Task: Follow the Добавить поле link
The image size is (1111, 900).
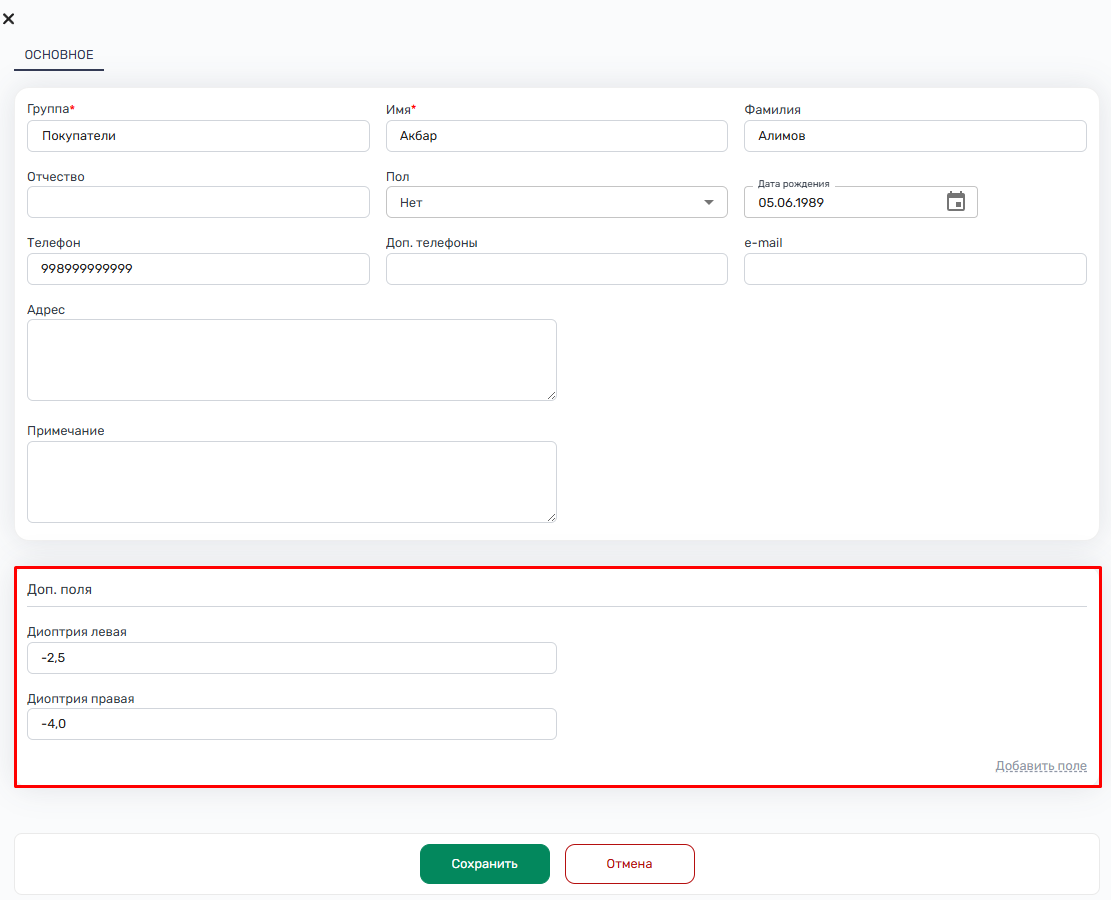Action: [1040, 766]
